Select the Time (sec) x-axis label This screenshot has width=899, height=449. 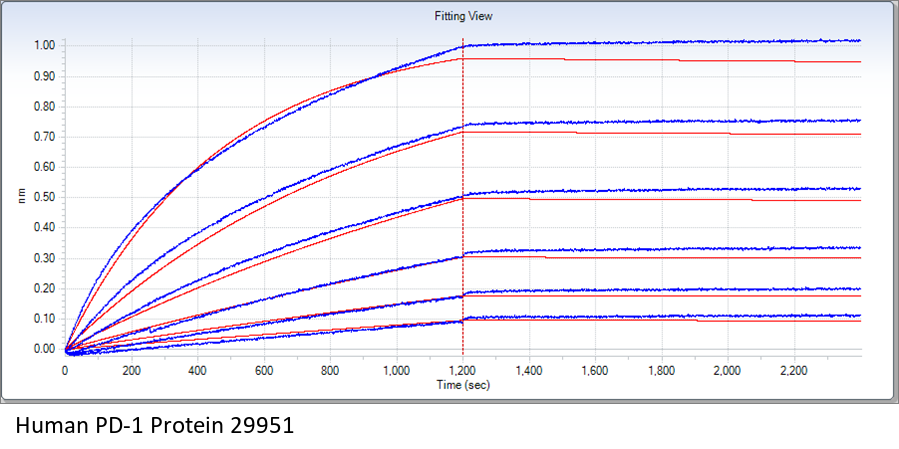(x=462, y=384)
